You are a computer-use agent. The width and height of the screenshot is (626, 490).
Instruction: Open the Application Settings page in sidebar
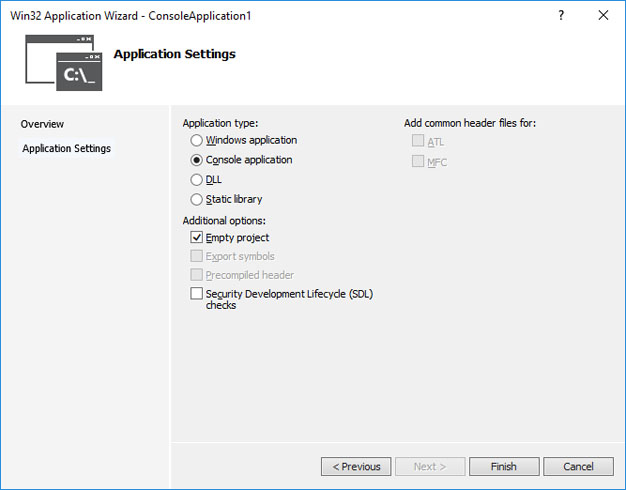pyautogui.click(x=67, y=149)
